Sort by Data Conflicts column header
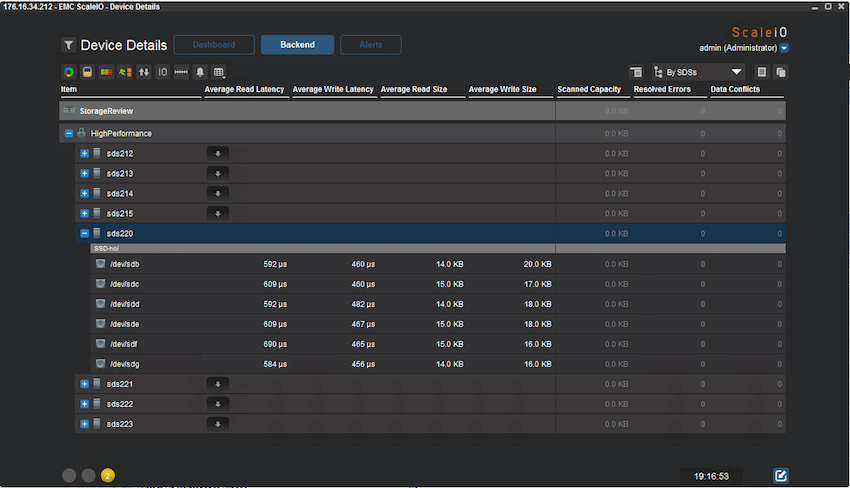 coord(735,89)
